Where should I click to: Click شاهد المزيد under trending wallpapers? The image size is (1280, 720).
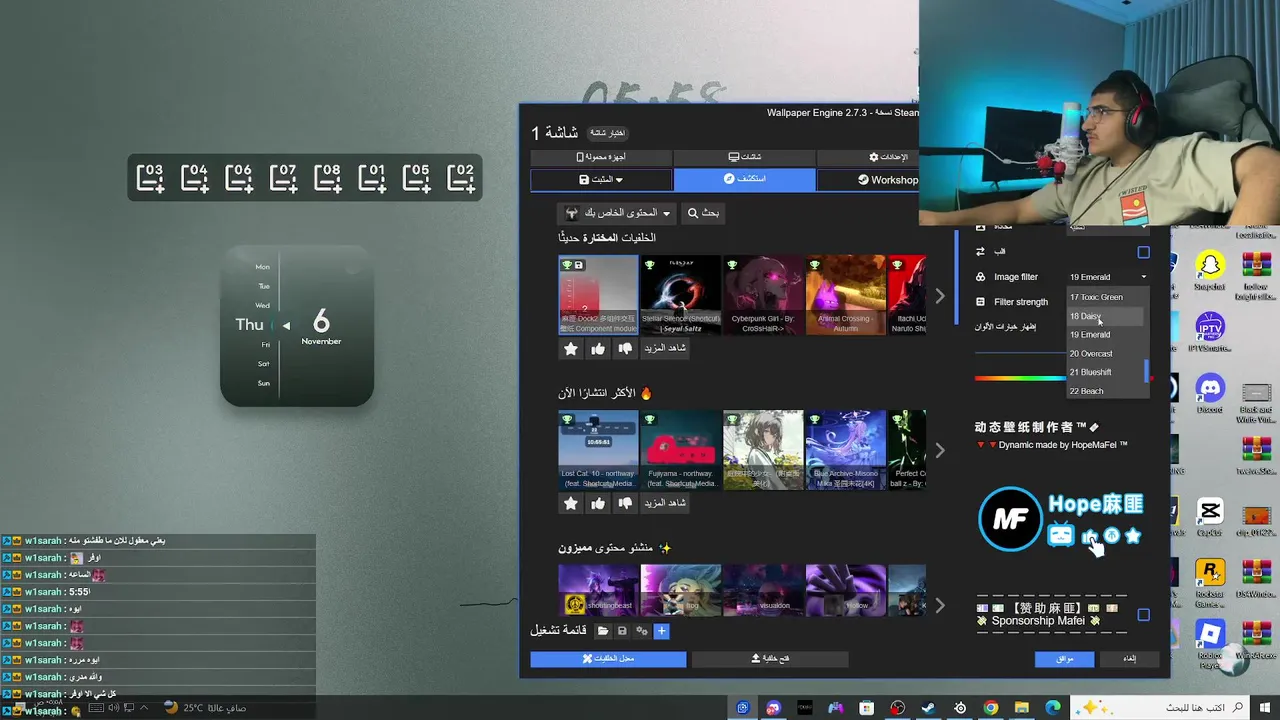[665, 503]
